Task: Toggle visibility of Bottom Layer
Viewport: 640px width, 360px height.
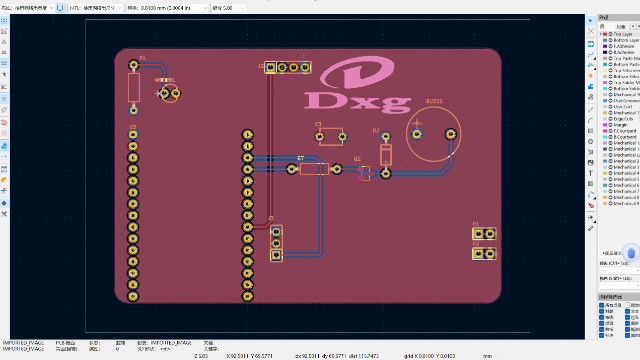Action: [x=611, y=40]
